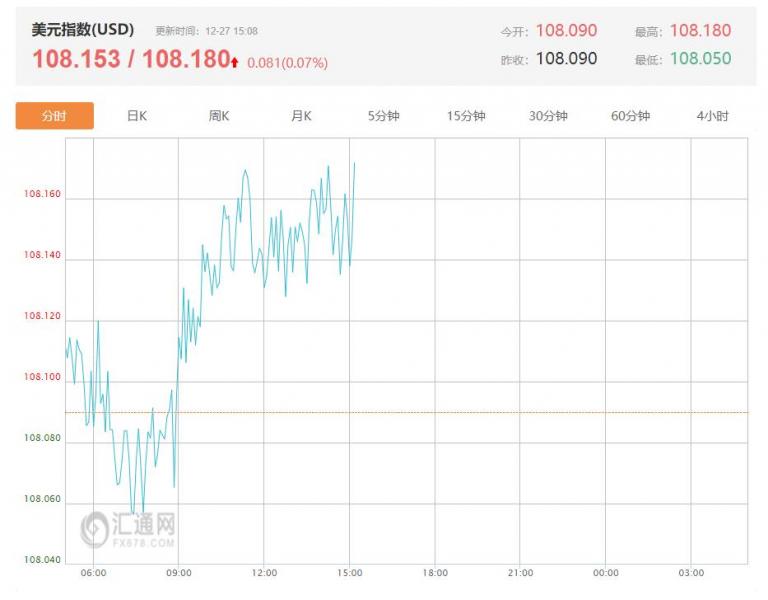The image size is (768, 600).
Task: Switch to the 日K daily chart tab
Action: (x=137, y=116)
